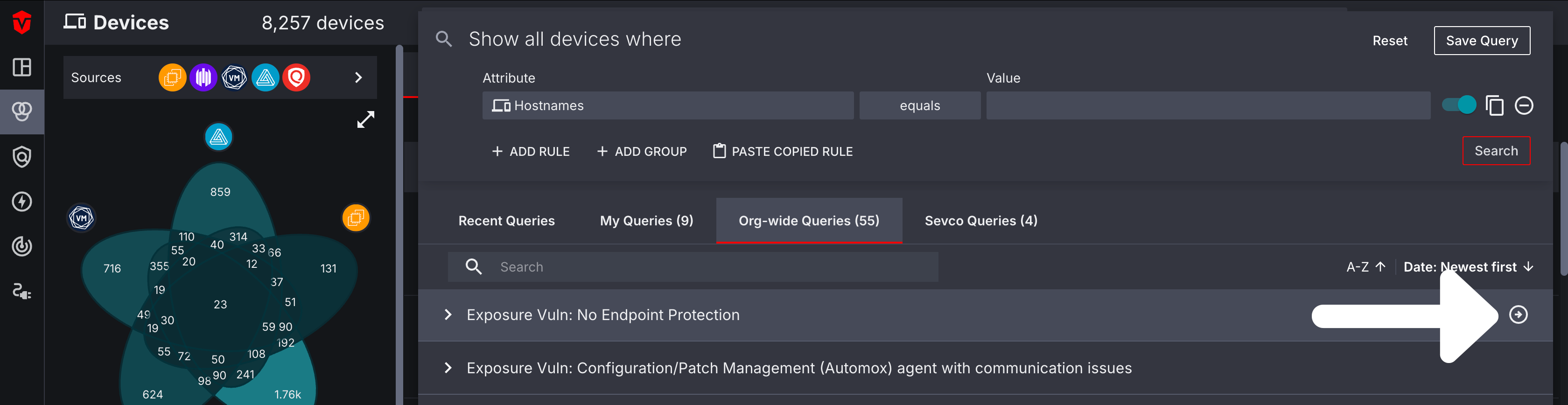Click the red-outlined Search button

tap(1496, 150)
